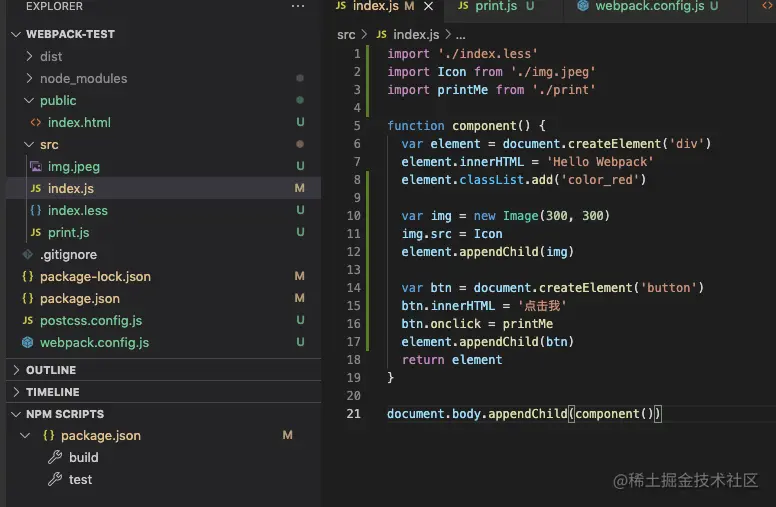Click JS icon beside postcss.config.js
This screenshot has height=507, width=776.
pos(28,320)
